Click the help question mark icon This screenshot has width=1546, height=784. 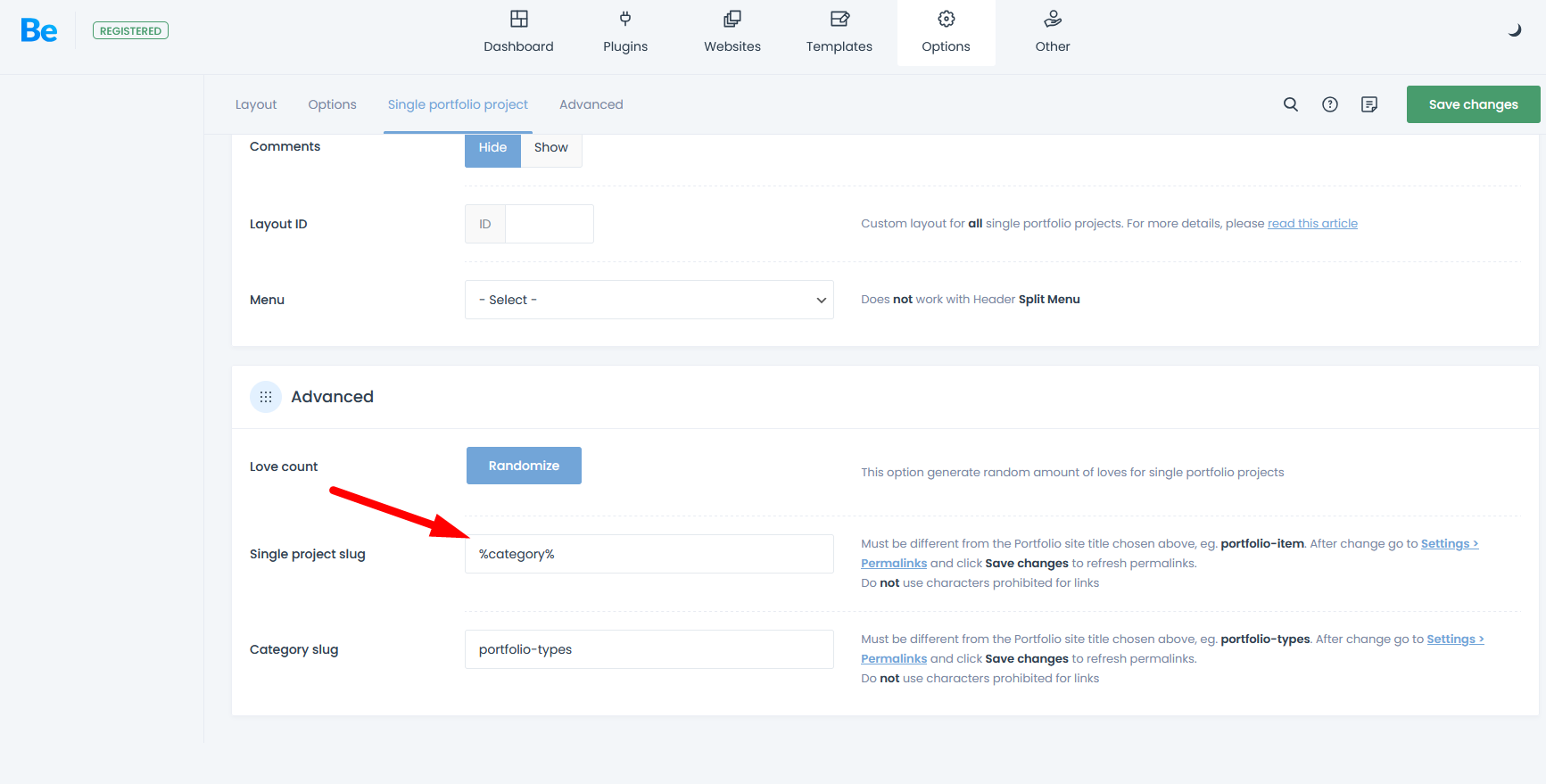[x=1329, y=104]
